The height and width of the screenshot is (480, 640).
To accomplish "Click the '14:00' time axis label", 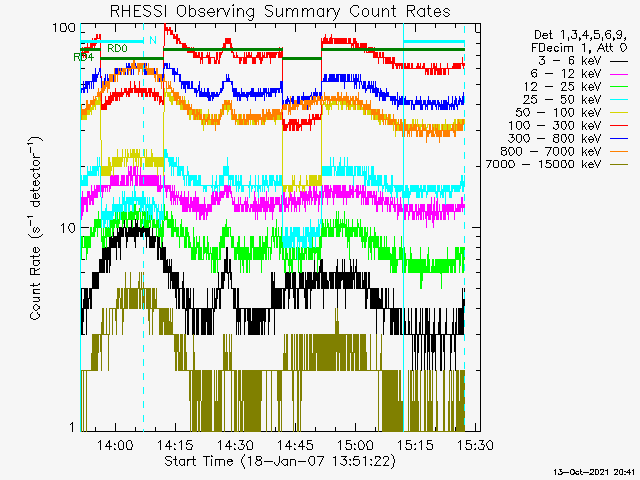I will pyautogui.click(x=115, y=445).
